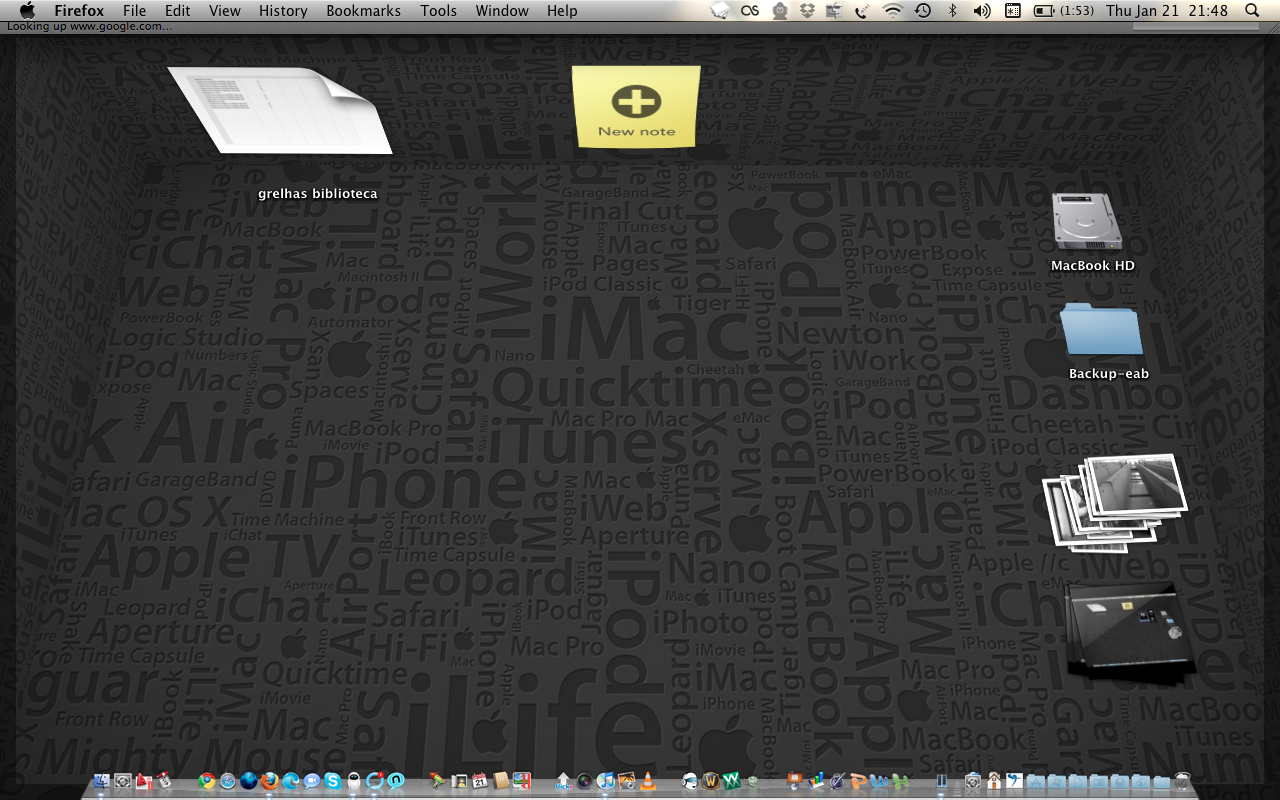Launch Google Chrome from the Dock
This screenshot has height=800, width=1280.
pos(205,780)
